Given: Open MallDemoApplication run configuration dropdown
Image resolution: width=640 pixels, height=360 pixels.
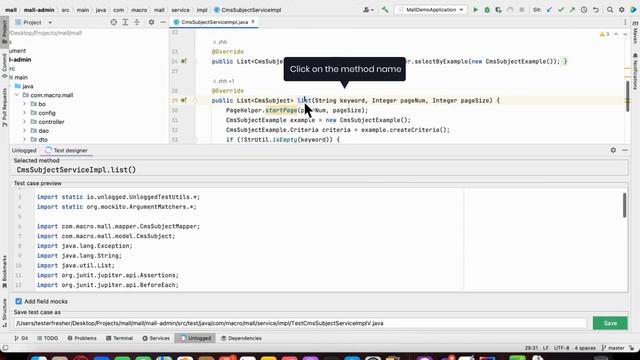Looking at the screenshot, I should 431,10.
